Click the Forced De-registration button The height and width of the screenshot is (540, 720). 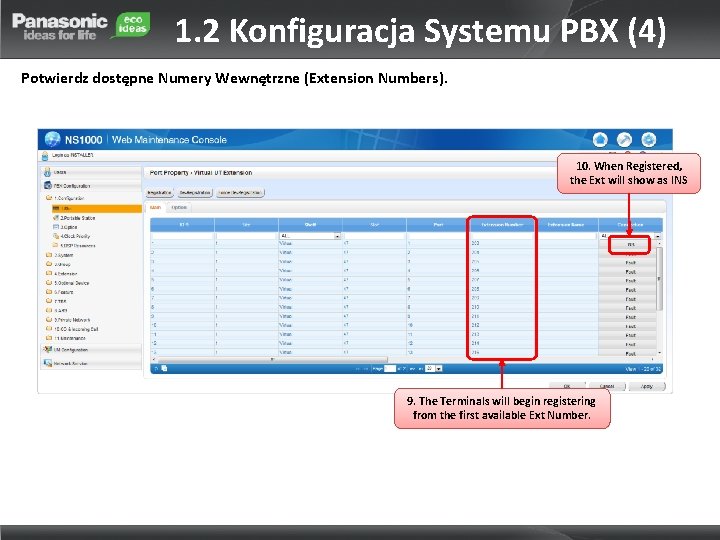pyautogui.click(x=240, y=192)
